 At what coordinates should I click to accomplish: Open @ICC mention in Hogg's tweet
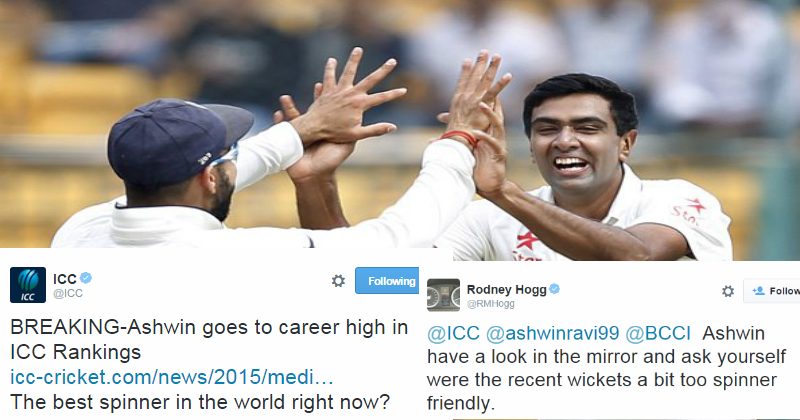click(453, 333)
